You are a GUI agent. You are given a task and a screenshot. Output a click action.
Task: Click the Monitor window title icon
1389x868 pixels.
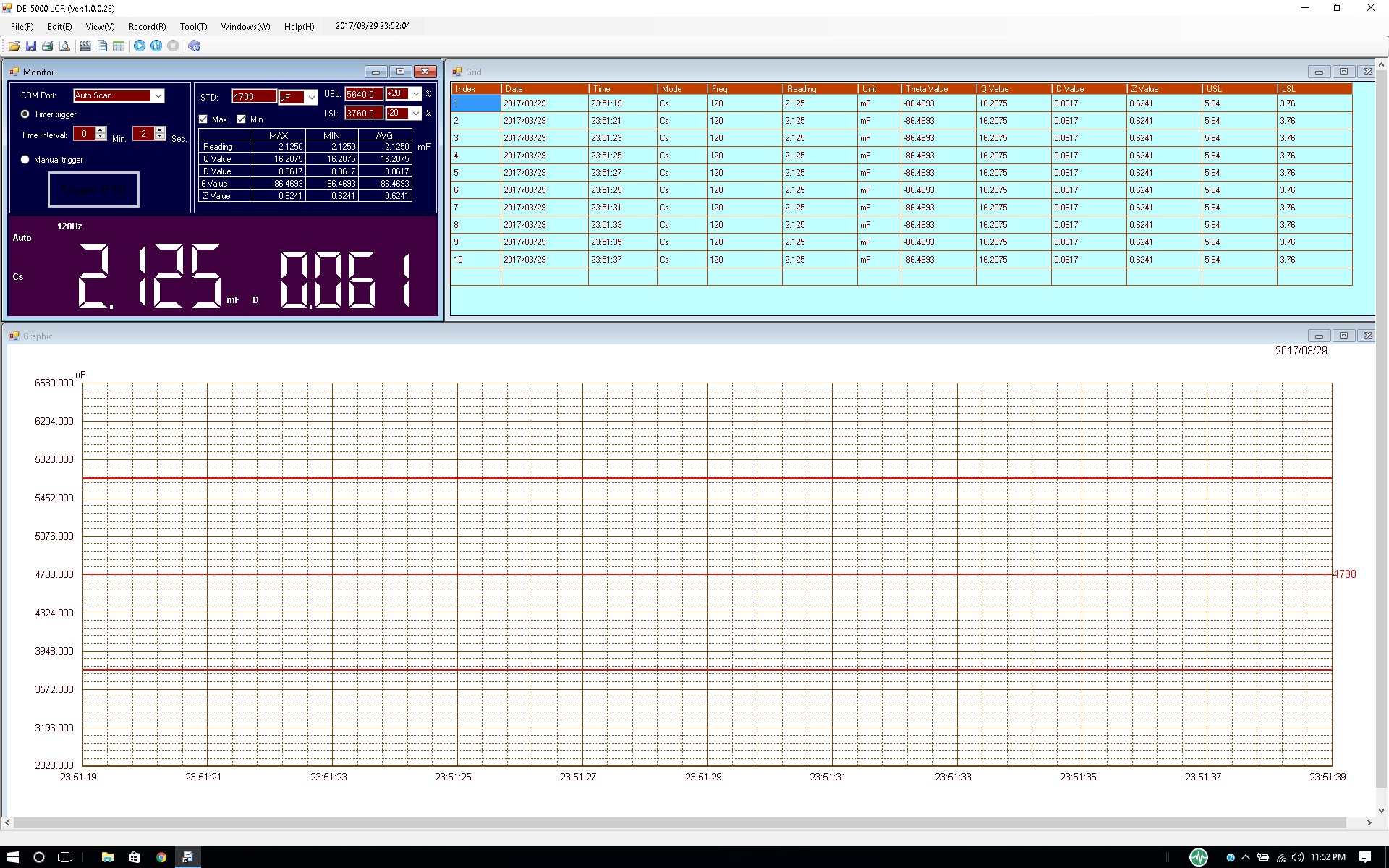pyautogui.click(x=14, y=72)
